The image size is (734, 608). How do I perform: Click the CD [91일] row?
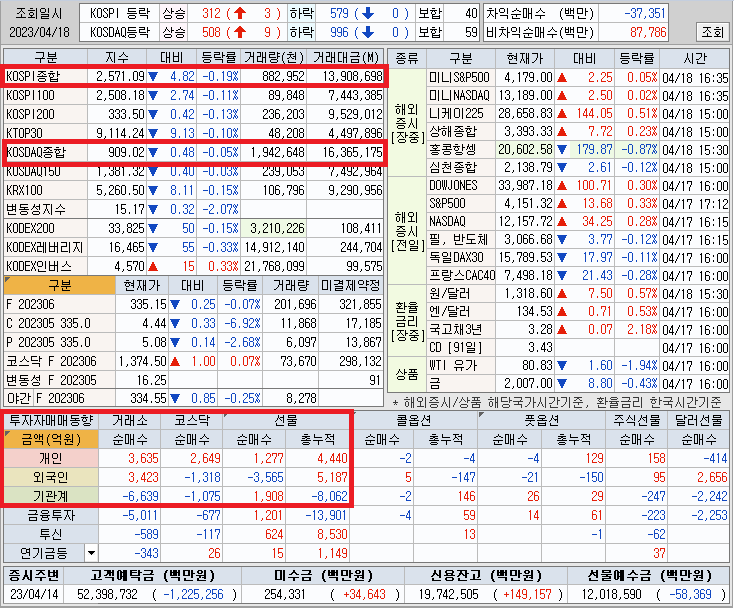[x=578, y=348]
